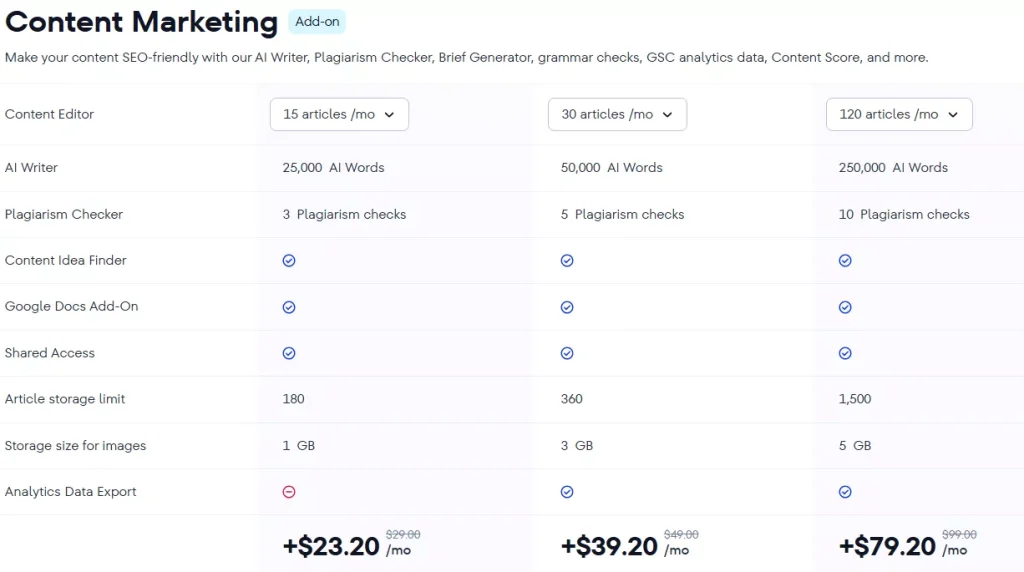Click the Content Editor row label
Viewport: 1024px width, 572px height.
coord(49,114)
